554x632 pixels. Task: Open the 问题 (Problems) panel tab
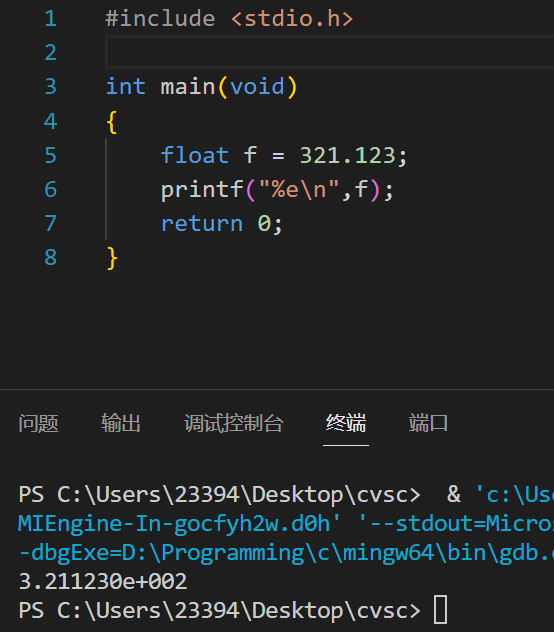[39, 423]
